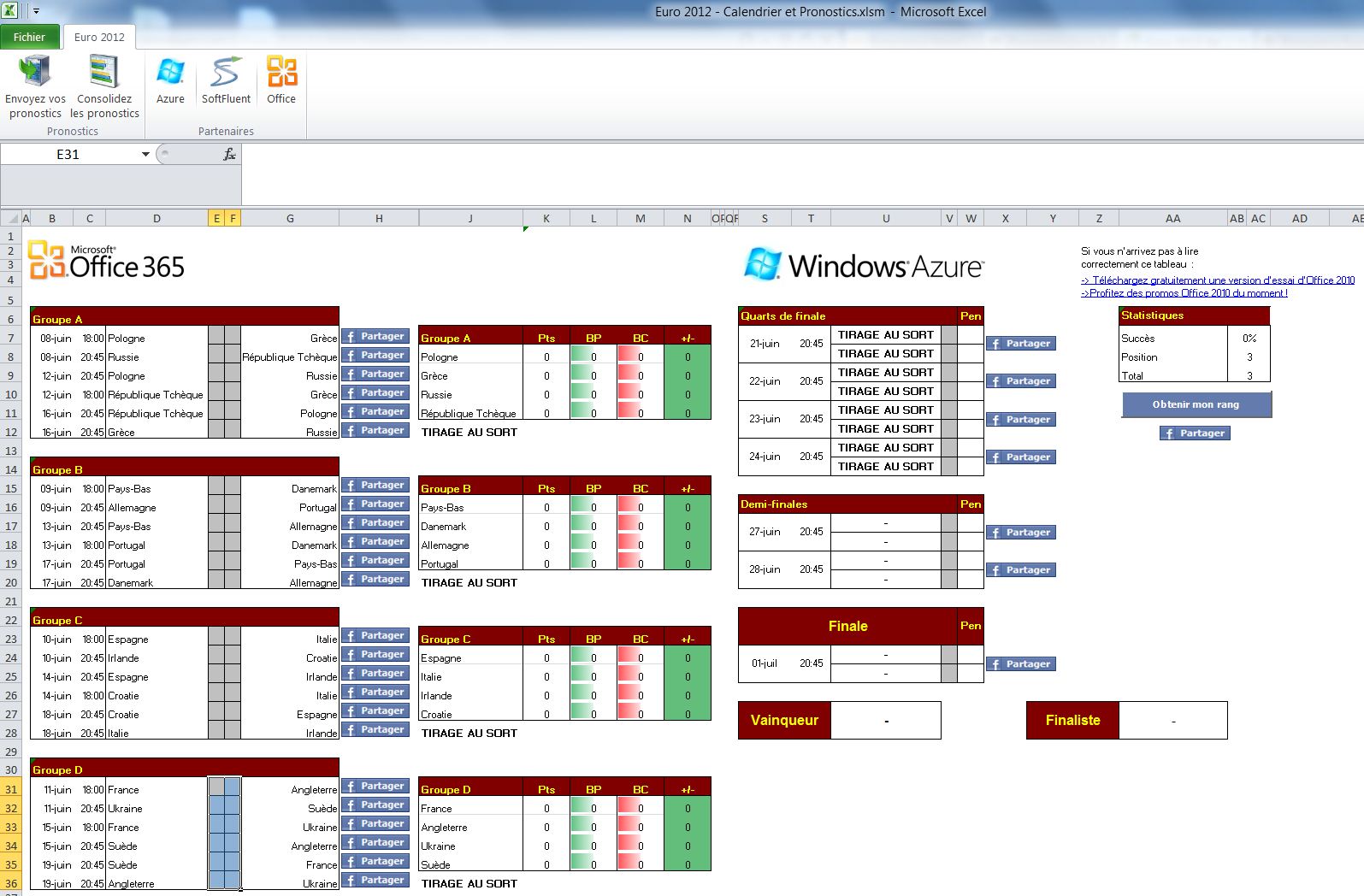Select the column G header
Screen dimensions: 1364x896
pos(290,219)
